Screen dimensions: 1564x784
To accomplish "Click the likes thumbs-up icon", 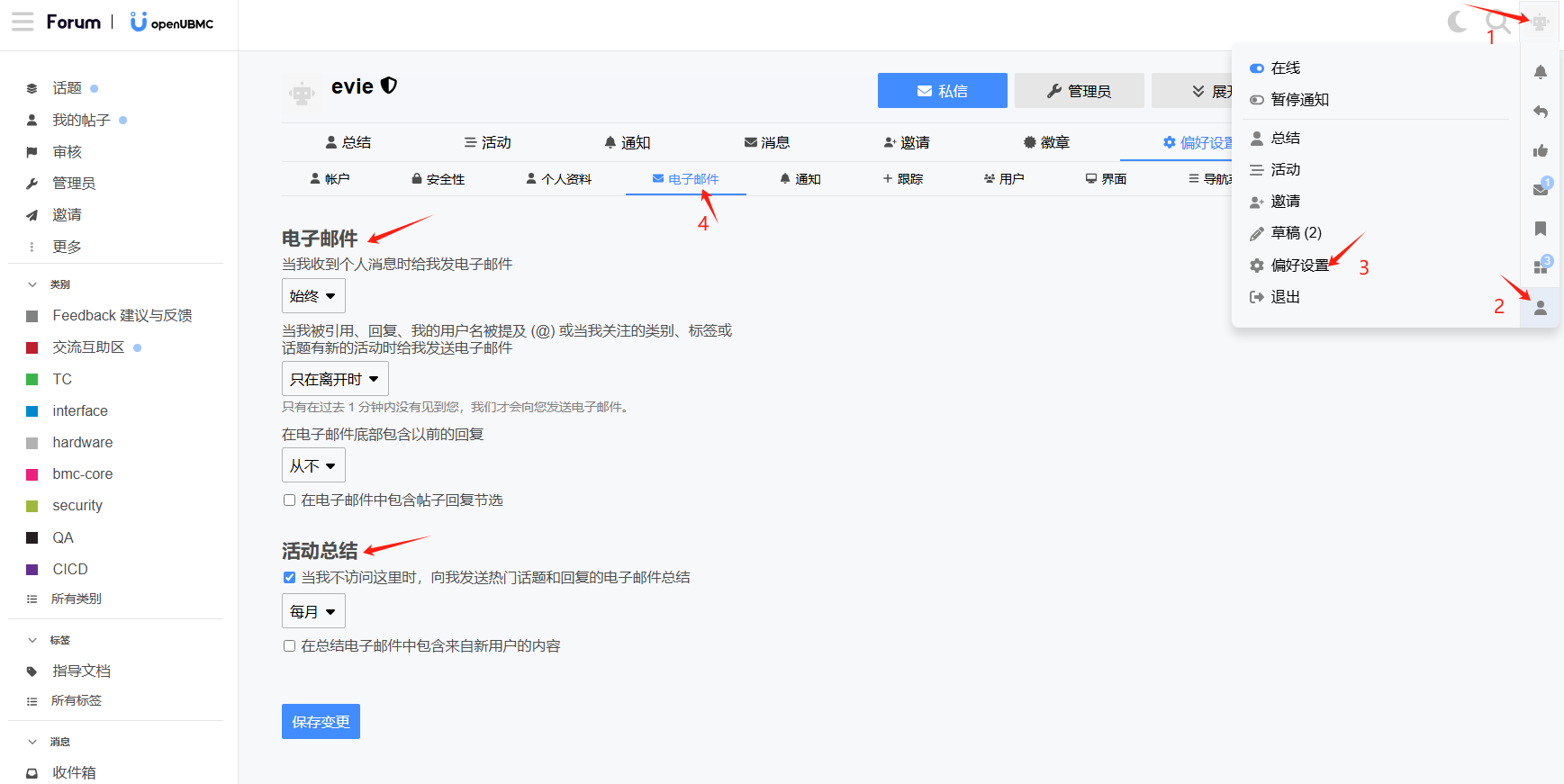I will coord(1540,150).
